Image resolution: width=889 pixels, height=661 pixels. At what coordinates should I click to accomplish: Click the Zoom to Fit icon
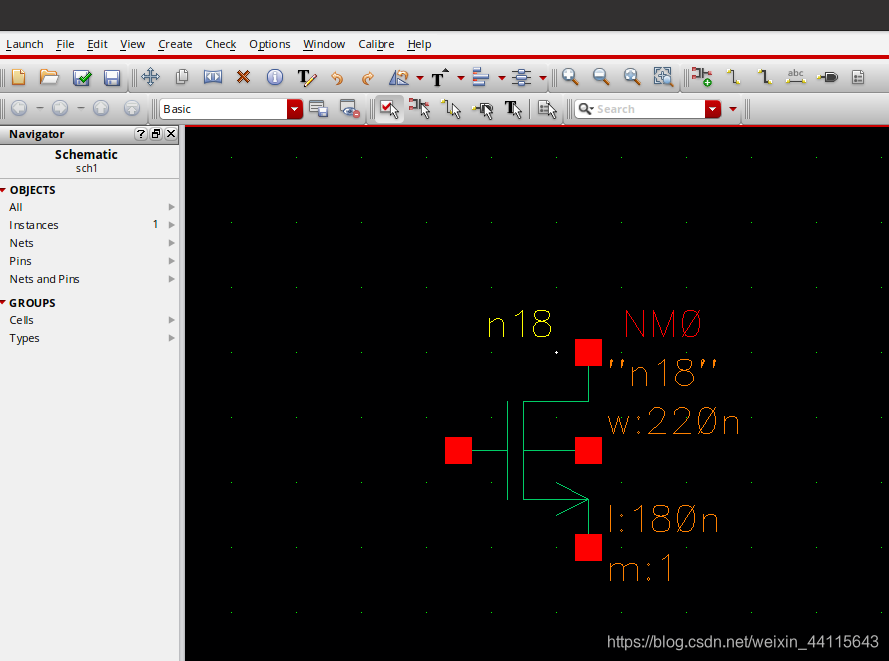pyautogui.click(x=631, y=77)
